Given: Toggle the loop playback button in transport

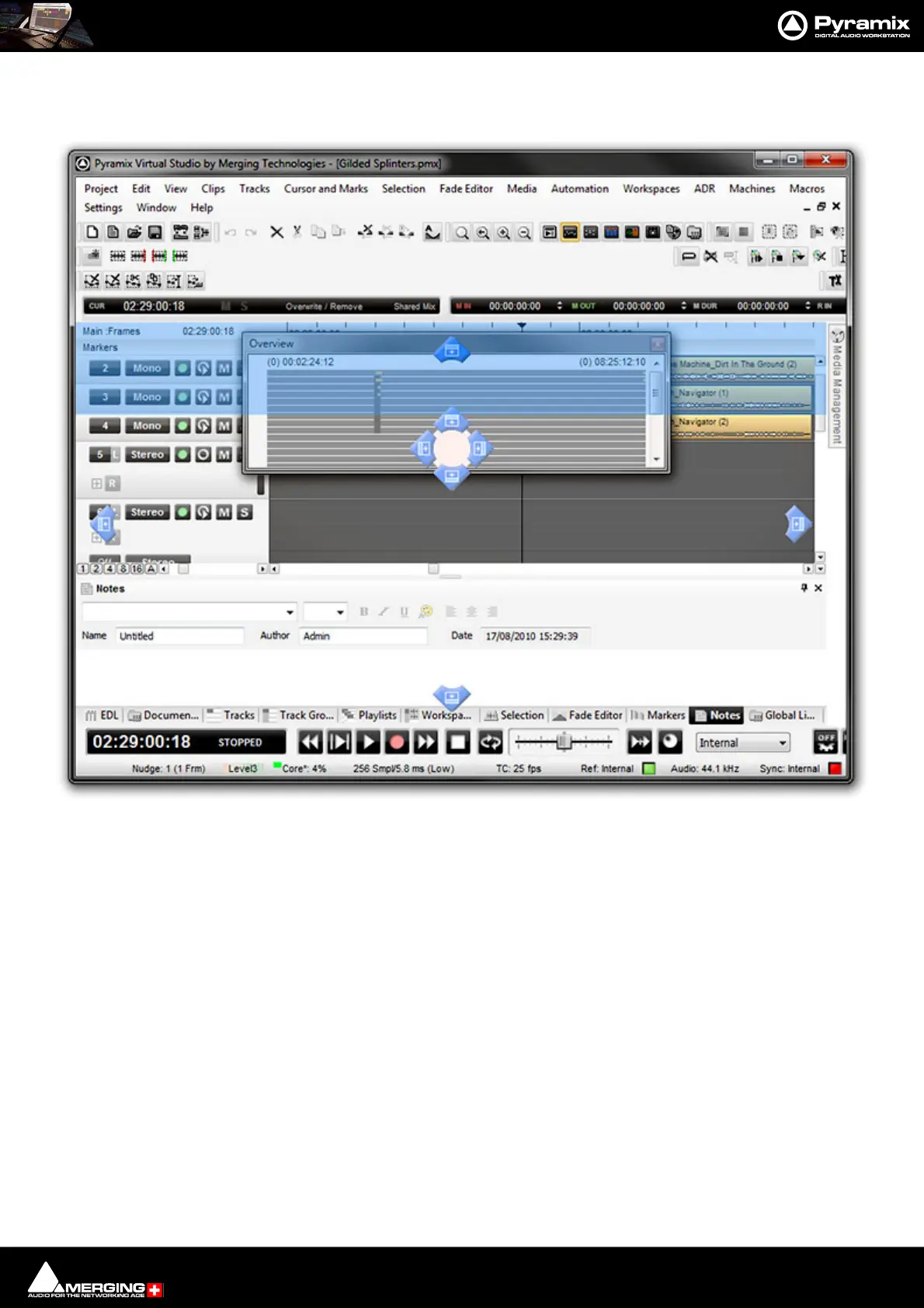Looking at the screenshot, I should tap(490, 742).
